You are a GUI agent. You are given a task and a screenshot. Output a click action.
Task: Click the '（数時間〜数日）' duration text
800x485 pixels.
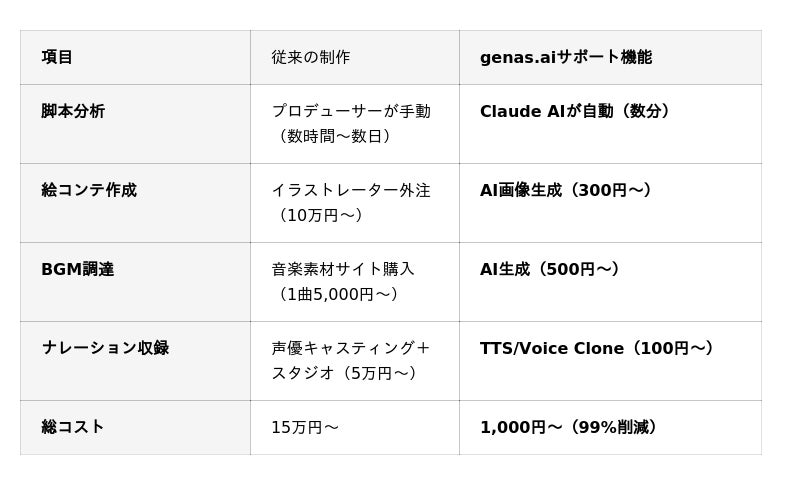click(x=335, y=136)
